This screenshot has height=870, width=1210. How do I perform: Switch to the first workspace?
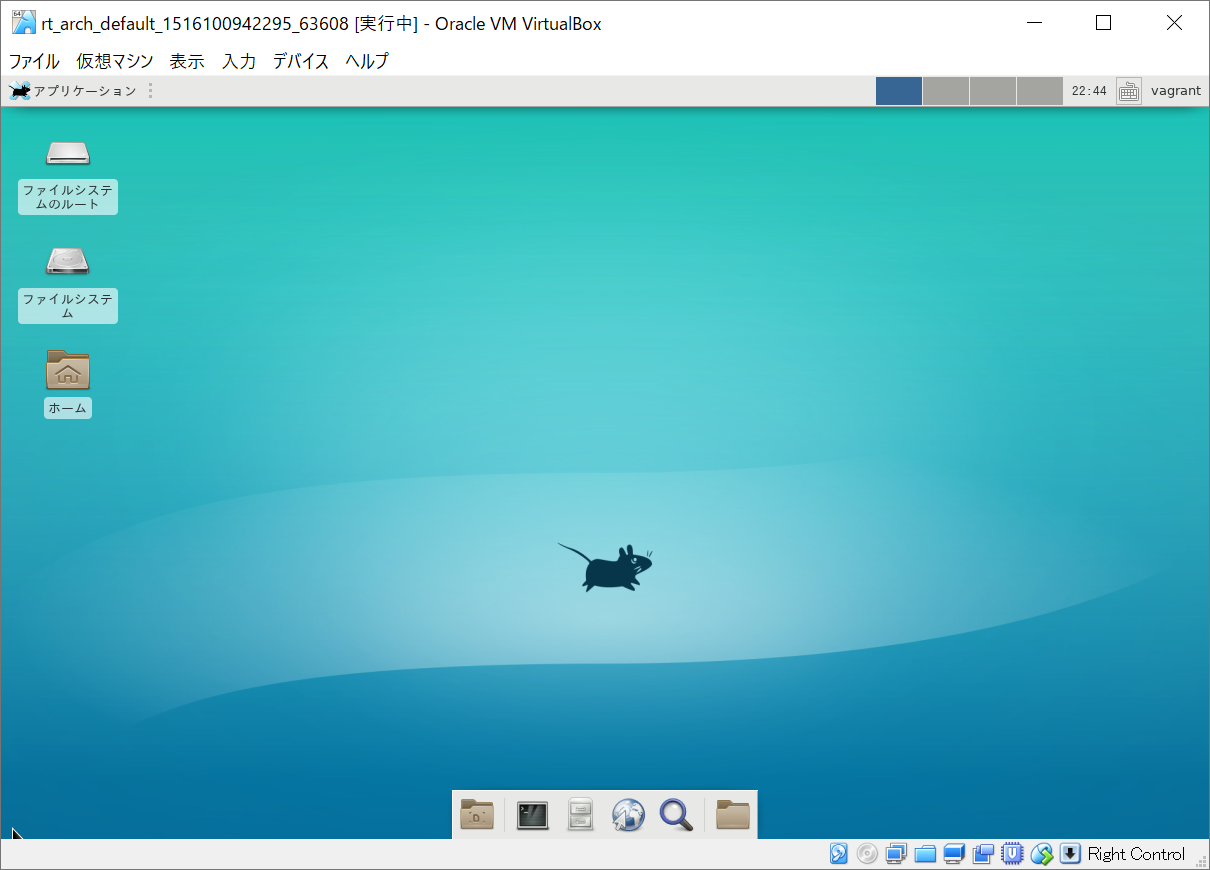coord(898,91)
